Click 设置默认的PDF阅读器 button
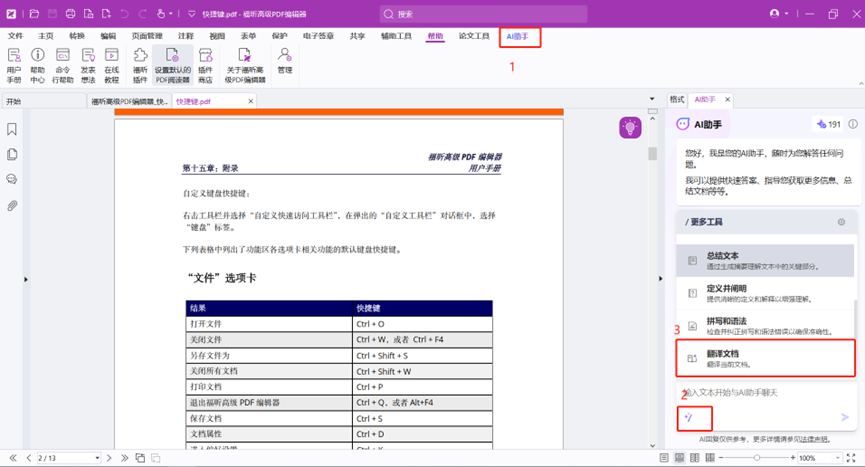This screenshot has height=467, width=865. (172, 65)
